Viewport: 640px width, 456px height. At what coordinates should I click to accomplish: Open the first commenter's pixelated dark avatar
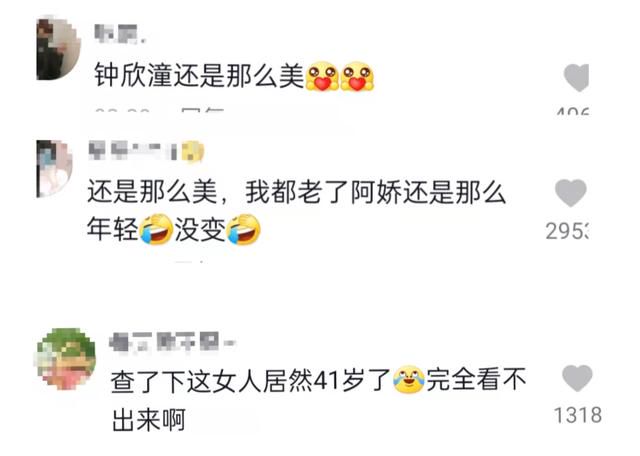pyautogui.click(x=58, y=49)
